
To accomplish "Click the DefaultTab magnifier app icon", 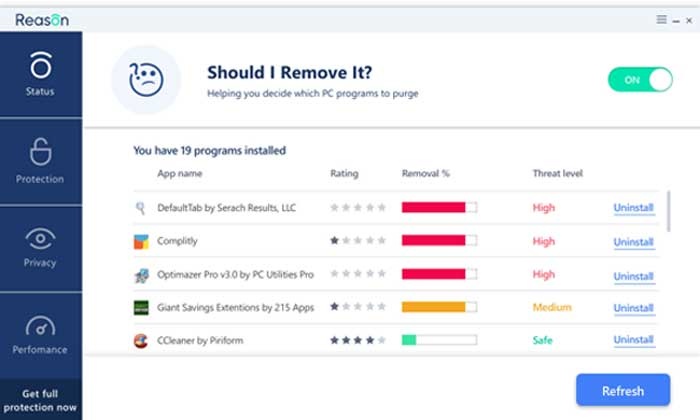I will point(141,208).
